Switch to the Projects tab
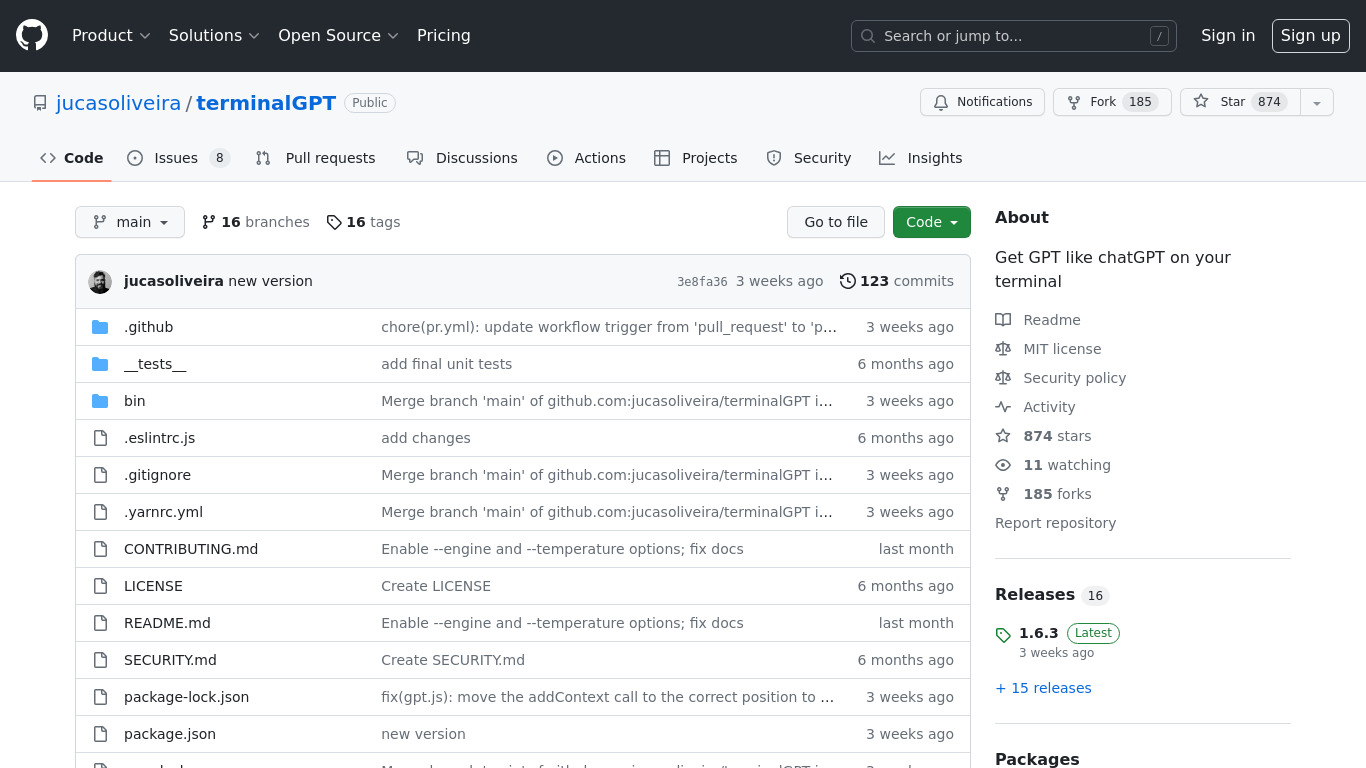This screenshot has width=1366, height=768. click(x=696, y=158)
